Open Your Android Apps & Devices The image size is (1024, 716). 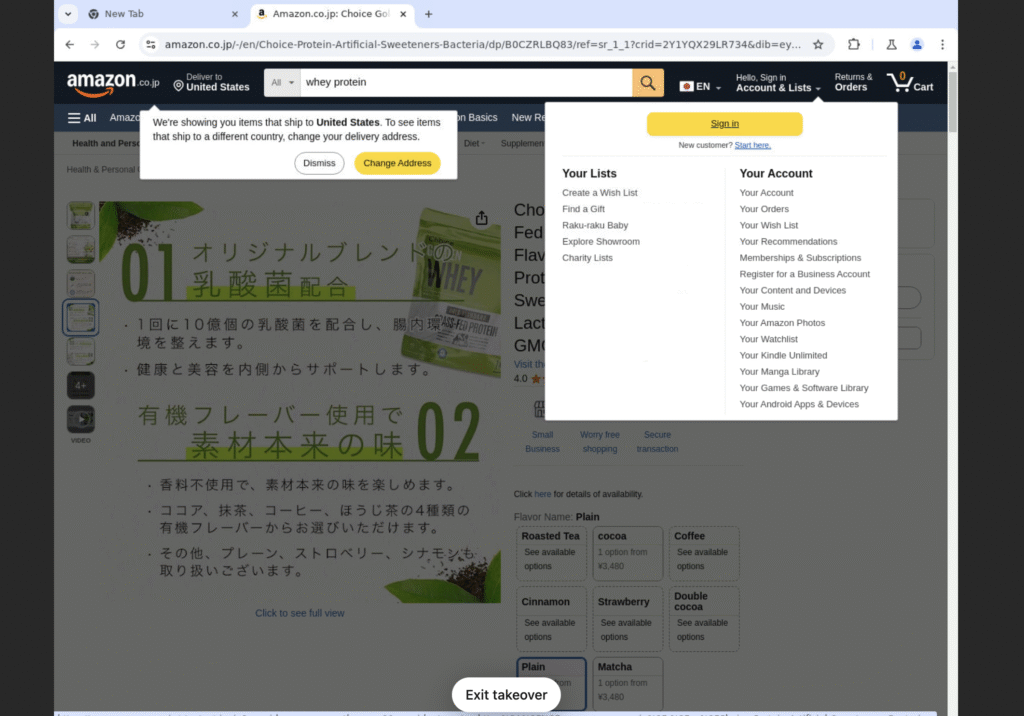(x=799, y=404)
